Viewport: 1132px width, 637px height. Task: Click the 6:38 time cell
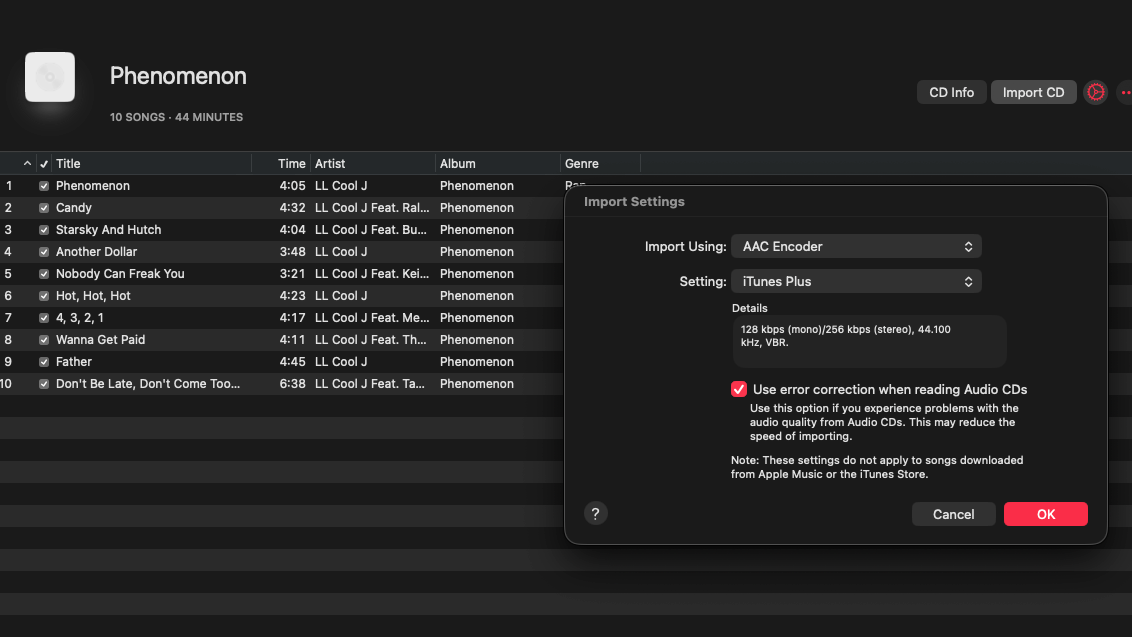point(292,384)
